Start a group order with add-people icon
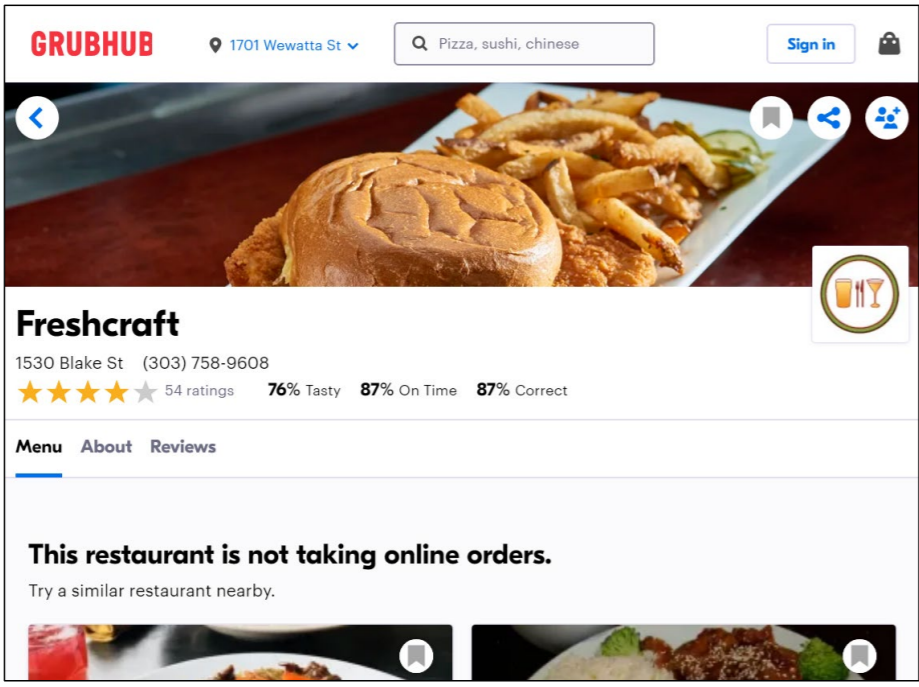The width and height of the screenshot is (919, 687). coord(887,118)
